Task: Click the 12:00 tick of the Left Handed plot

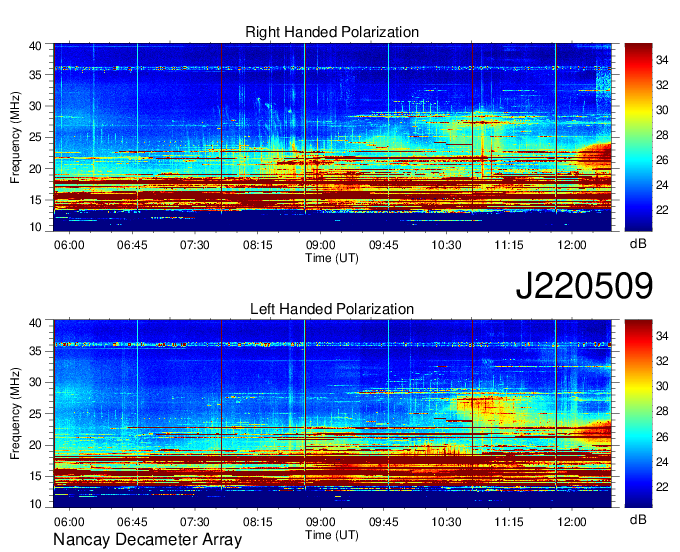Action: click(572, 522)
